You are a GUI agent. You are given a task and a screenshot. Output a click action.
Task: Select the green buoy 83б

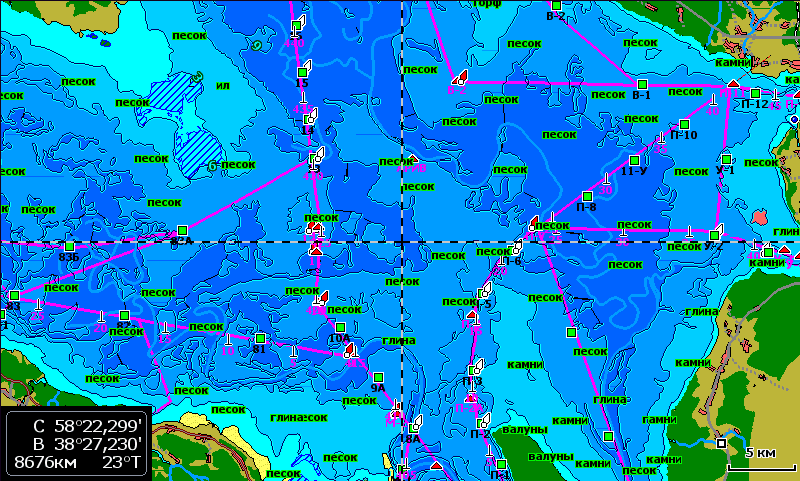[69, 246]
